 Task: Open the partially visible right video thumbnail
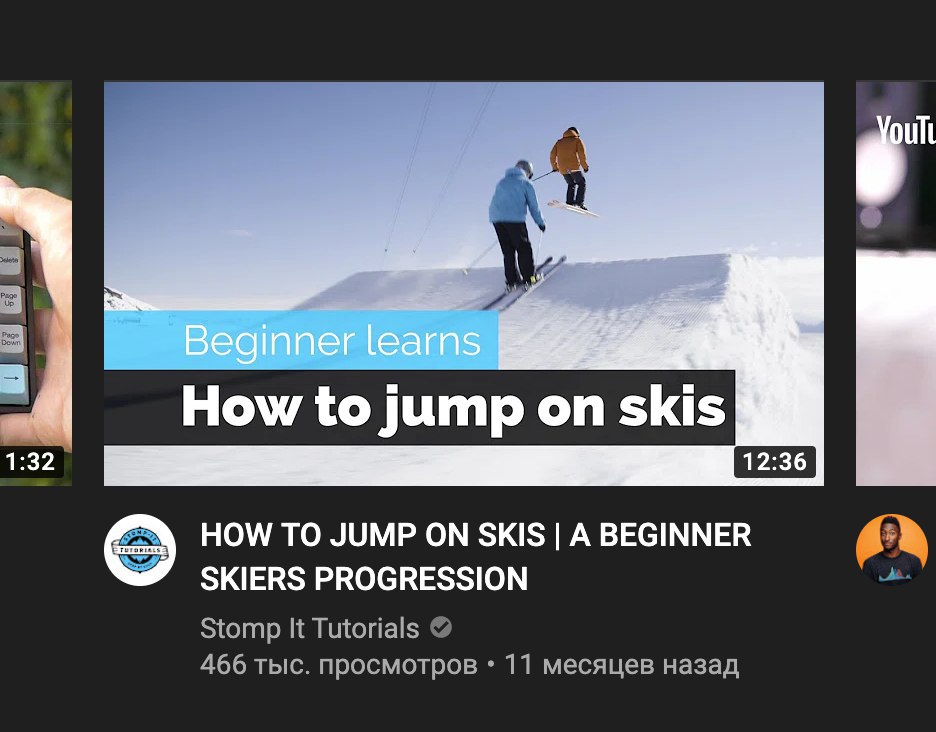pos(896,284)
